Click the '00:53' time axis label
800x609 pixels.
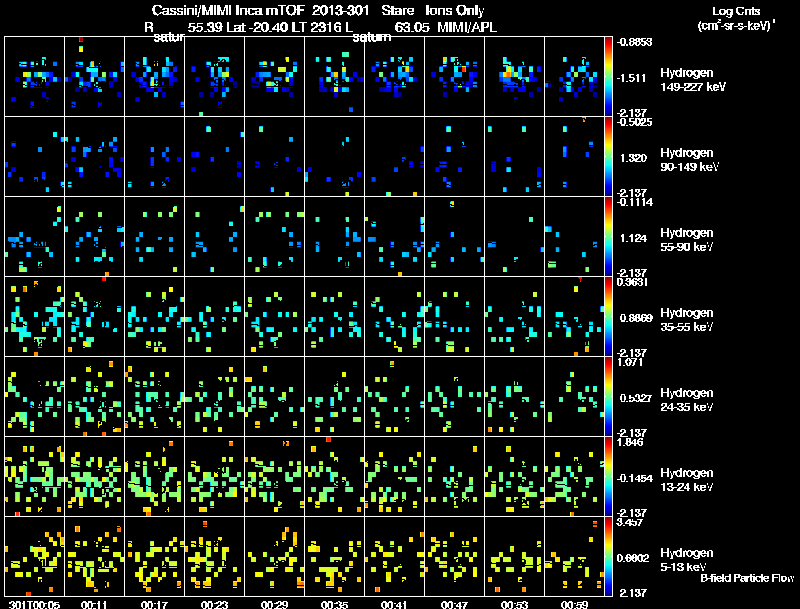pos(514,604)
